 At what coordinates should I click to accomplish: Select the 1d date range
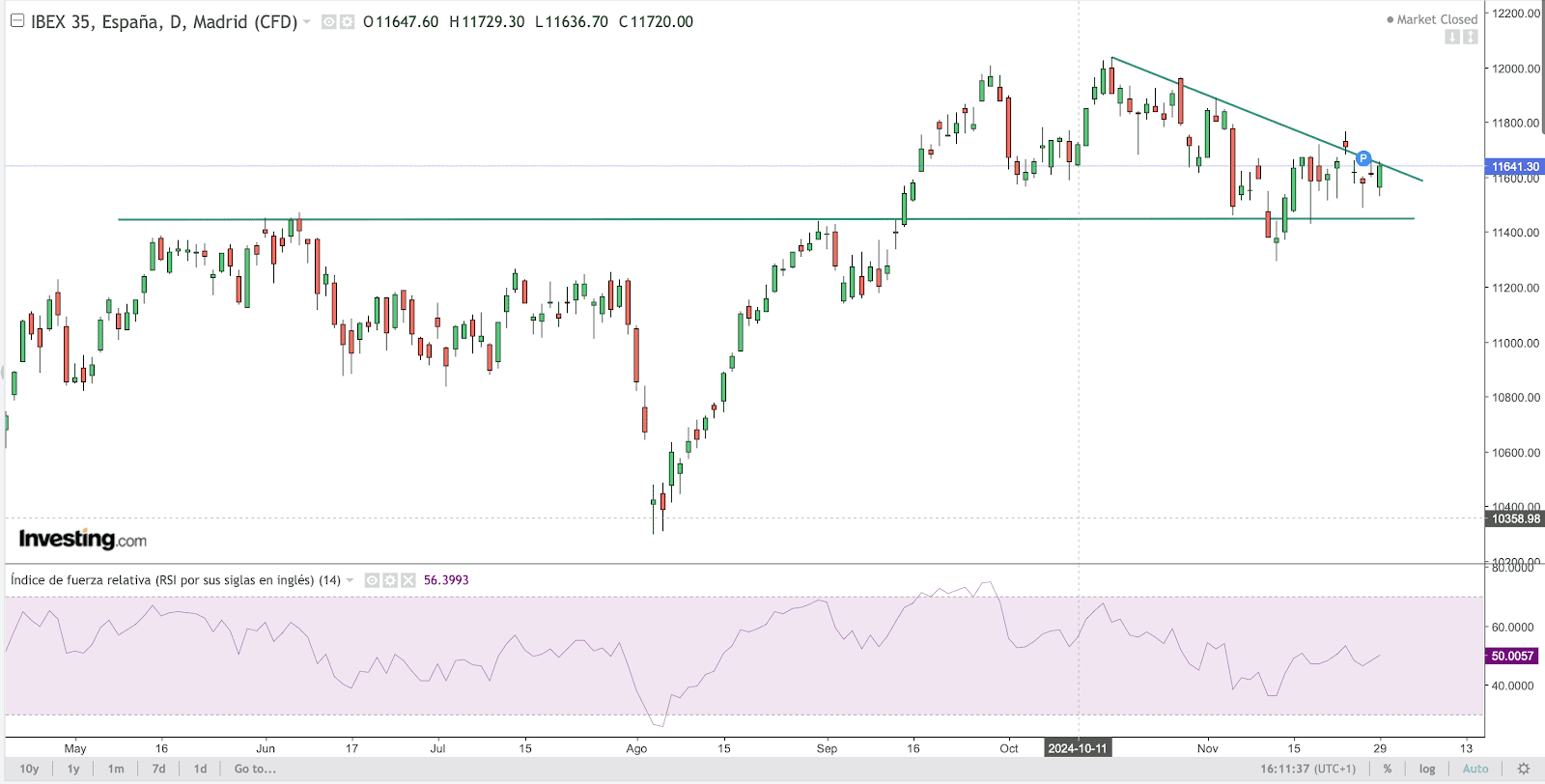pyautogui.click(x=200, y=769)
